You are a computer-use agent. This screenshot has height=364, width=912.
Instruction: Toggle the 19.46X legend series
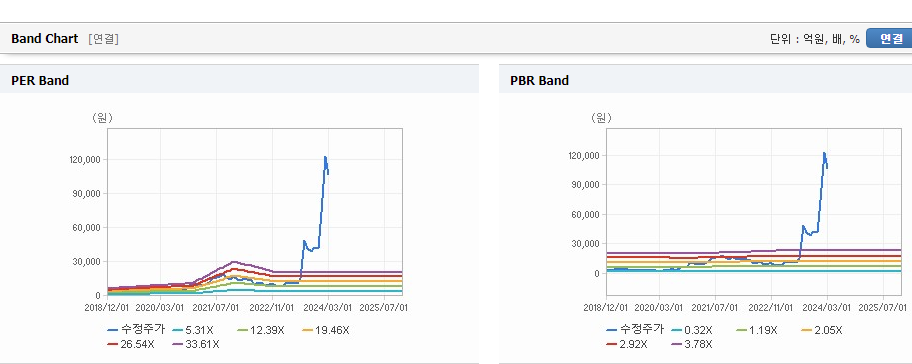pyautogui.click(x=326, y=330)
